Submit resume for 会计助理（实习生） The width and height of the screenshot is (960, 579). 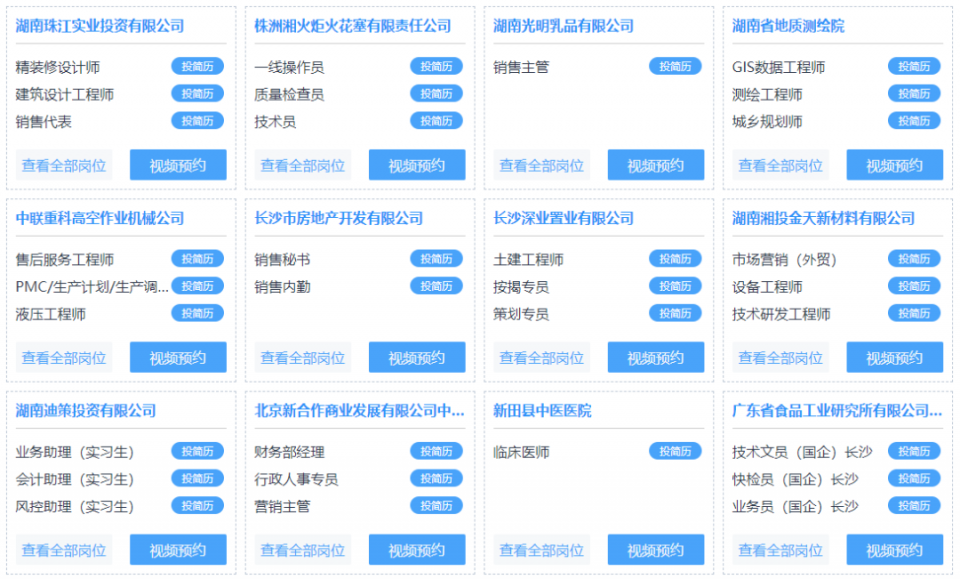(197, 478)
